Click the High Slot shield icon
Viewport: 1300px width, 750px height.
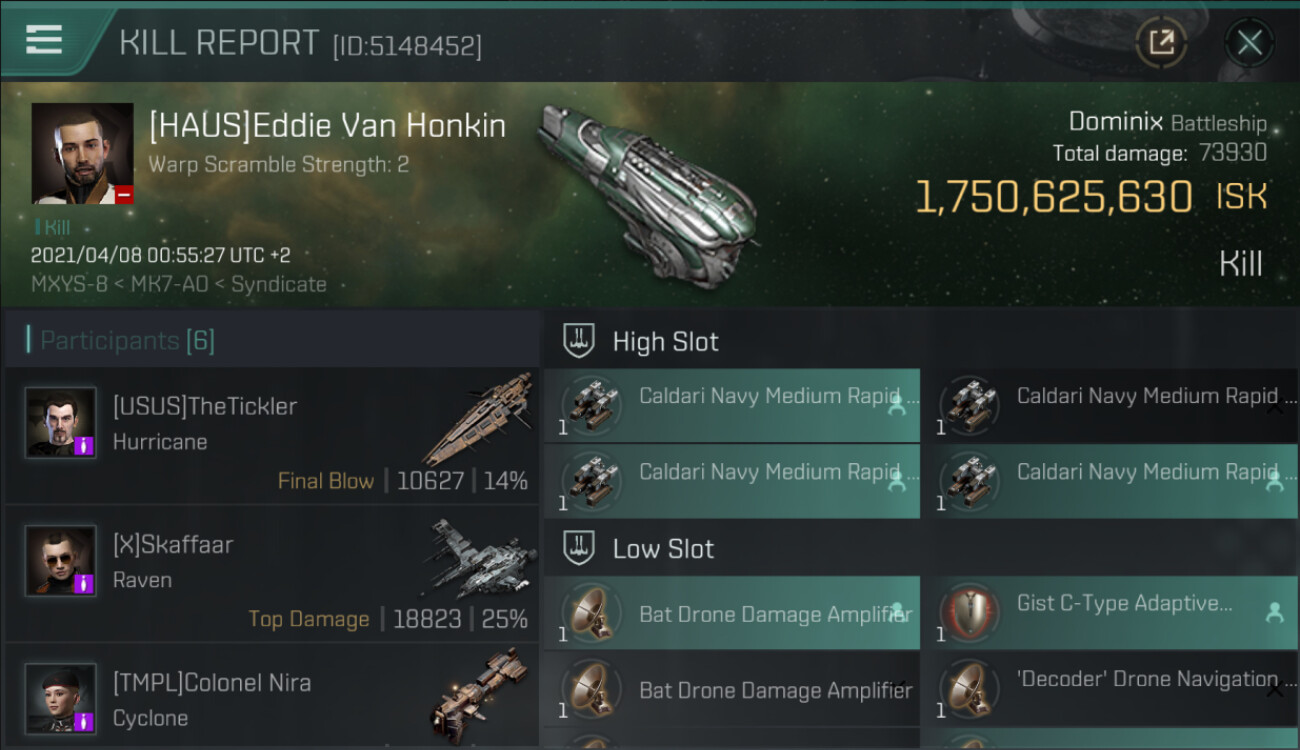coord(579,340)
